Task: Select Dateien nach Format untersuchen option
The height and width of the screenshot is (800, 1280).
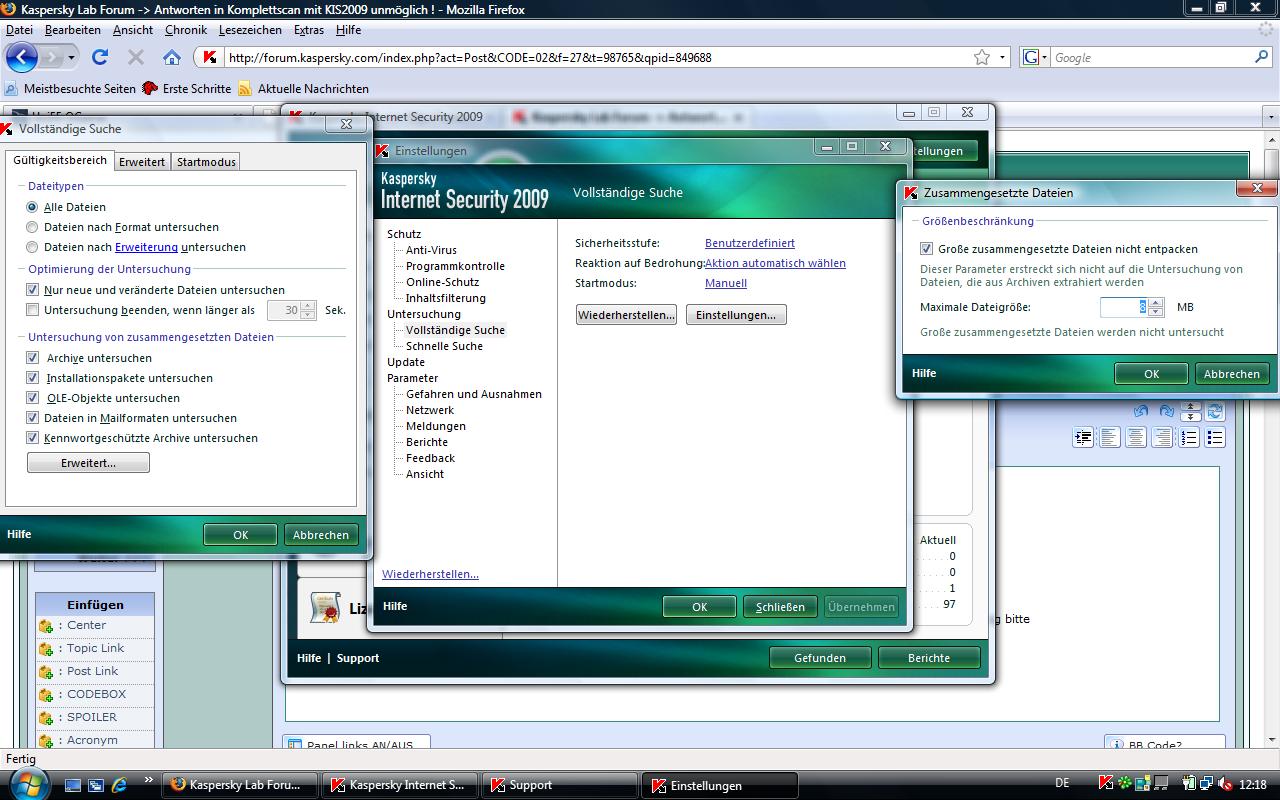Action: [x=32, y=227]
